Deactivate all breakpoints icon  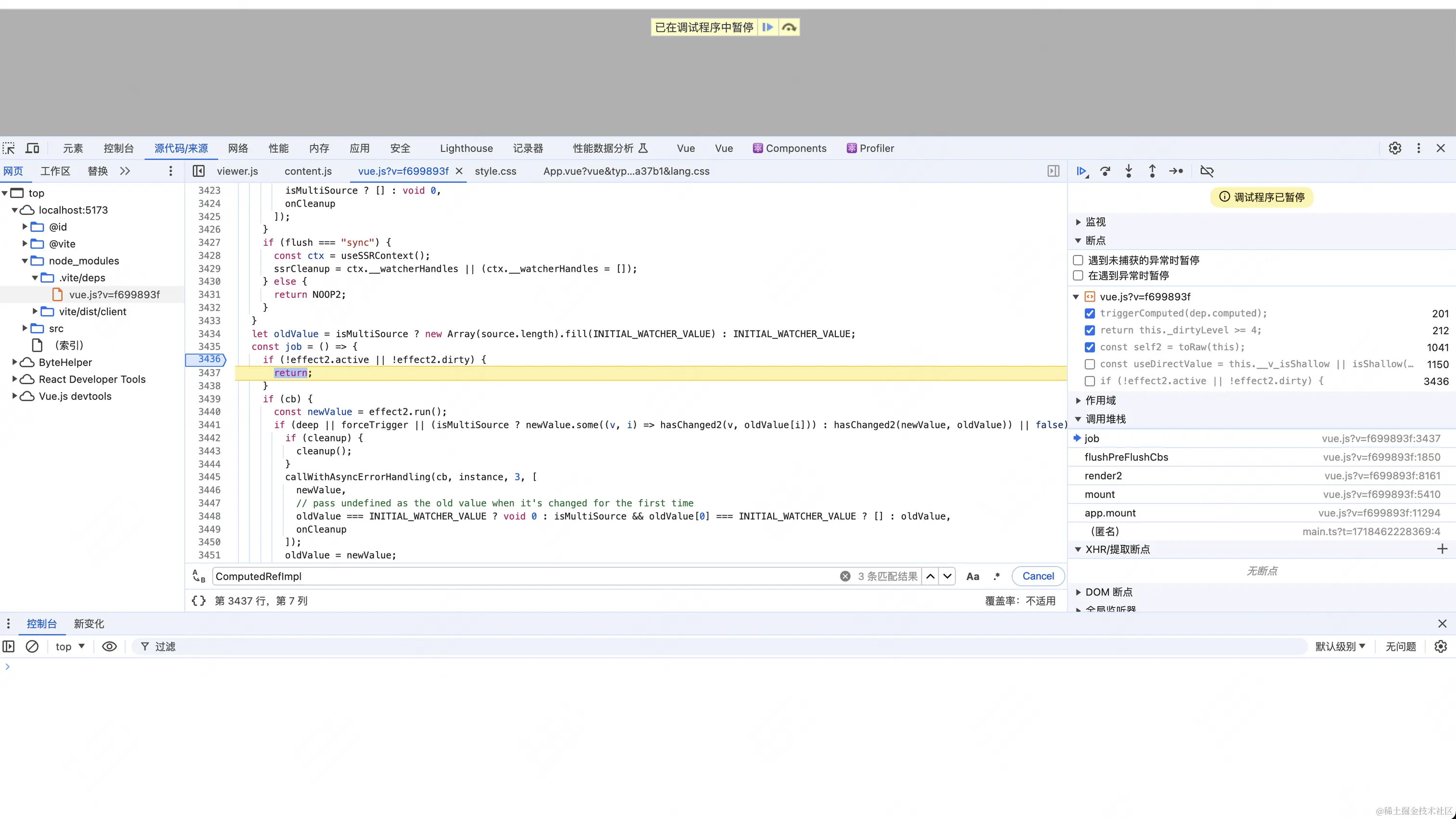1207,171
